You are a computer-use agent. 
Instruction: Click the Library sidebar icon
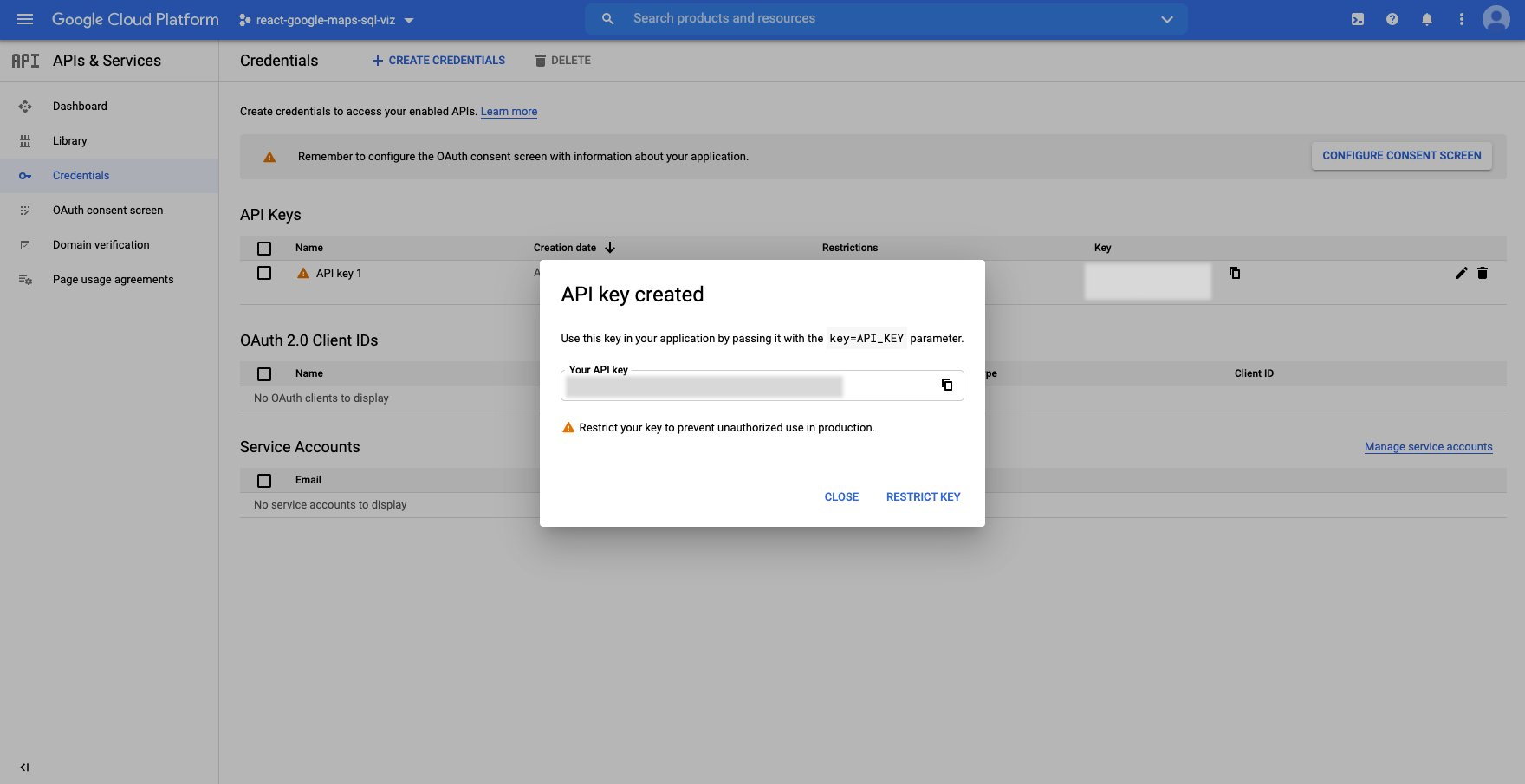coord(25,141)
